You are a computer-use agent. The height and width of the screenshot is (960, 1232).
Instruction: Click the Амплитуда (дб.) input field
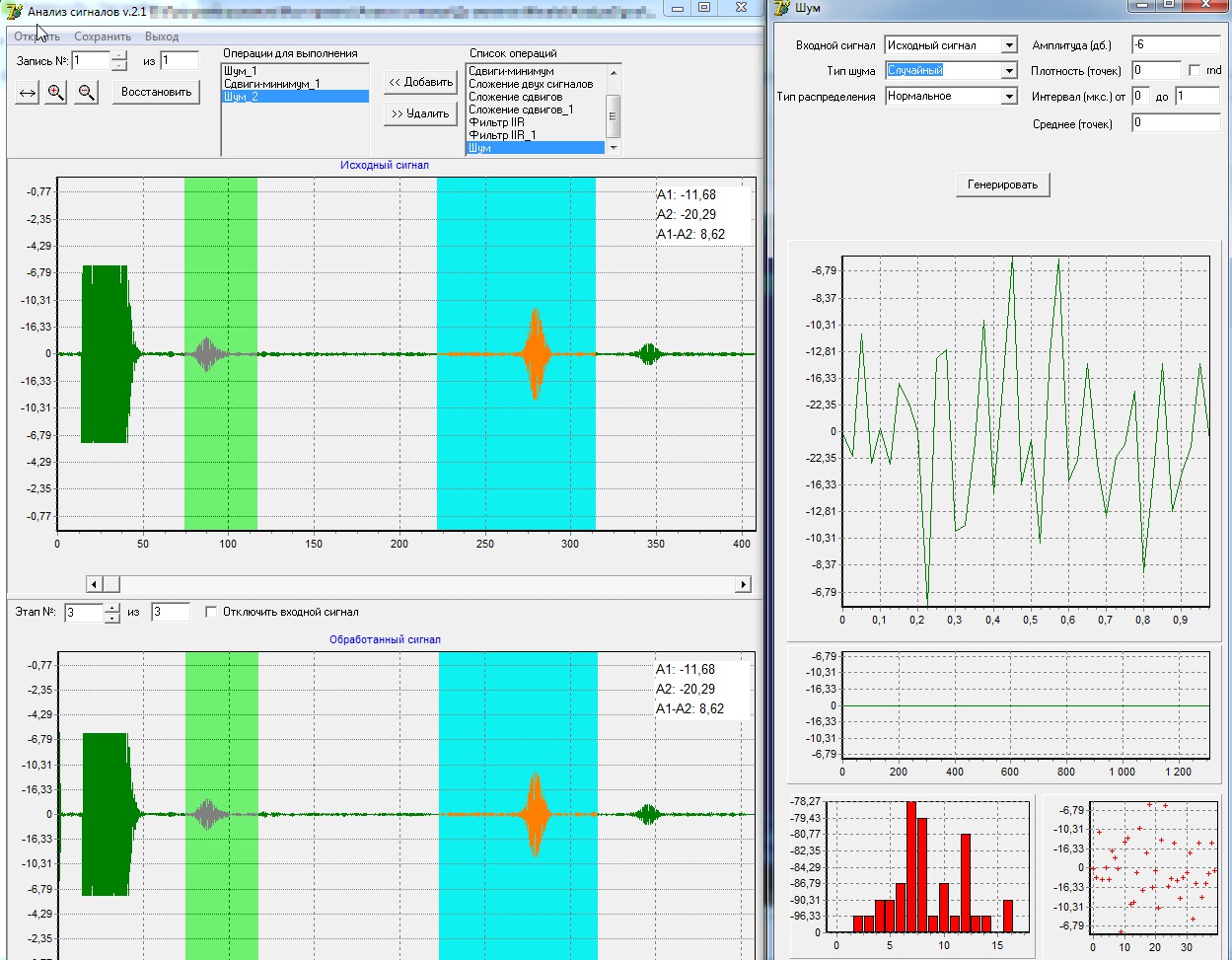coord(1175,45)
